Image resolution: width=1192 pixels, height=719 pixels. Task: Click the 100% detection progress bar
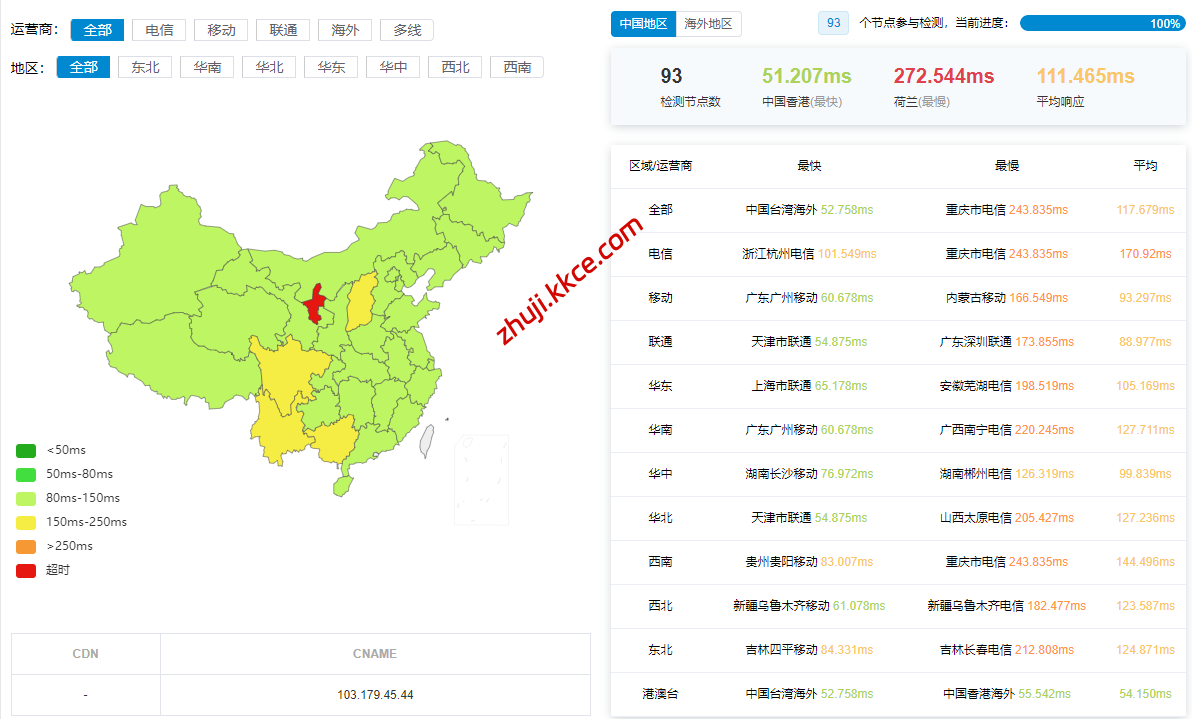tap(1102, 23)
